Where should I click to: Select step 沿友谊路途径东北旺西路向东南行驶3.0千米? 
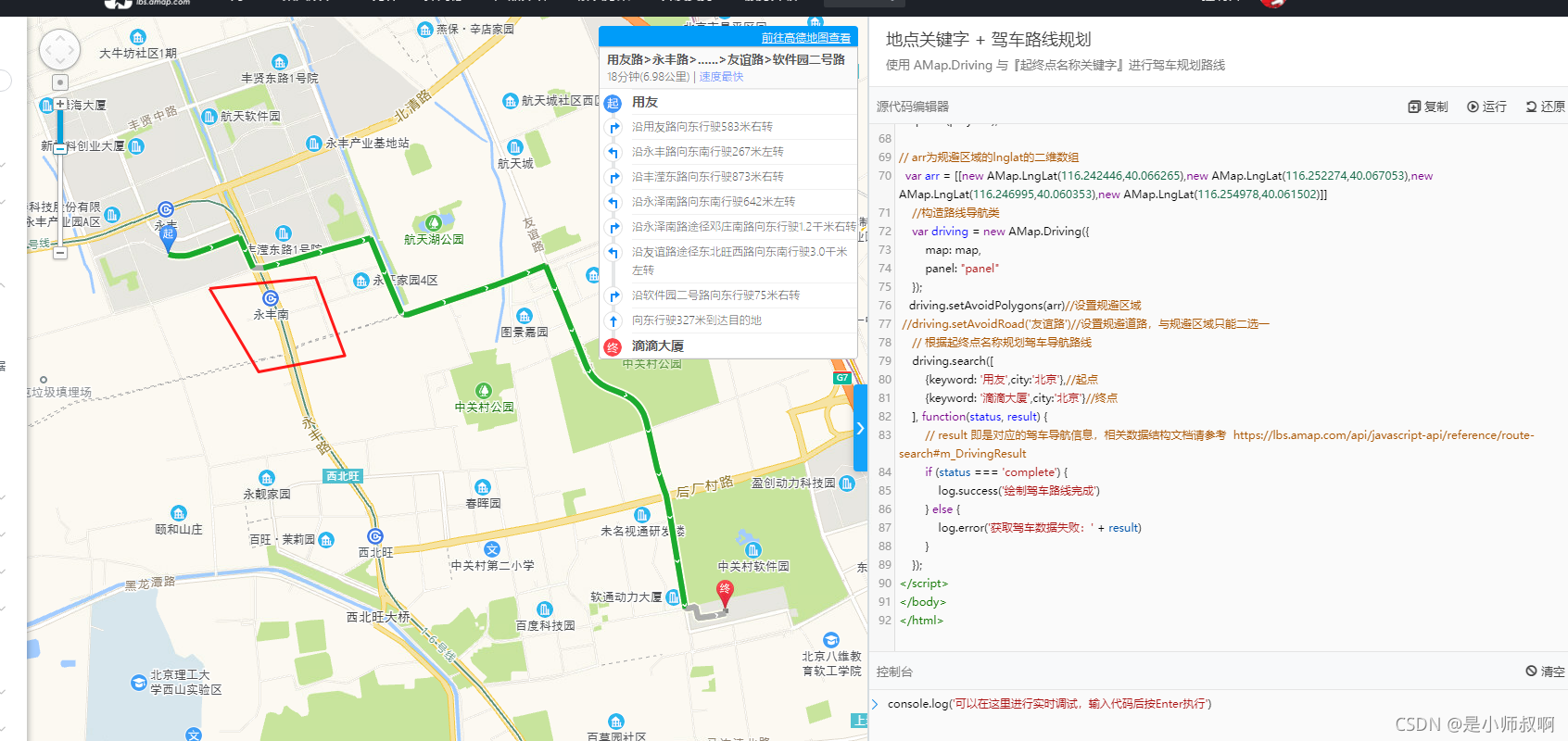pyautogui.click(x=727, y=261)
